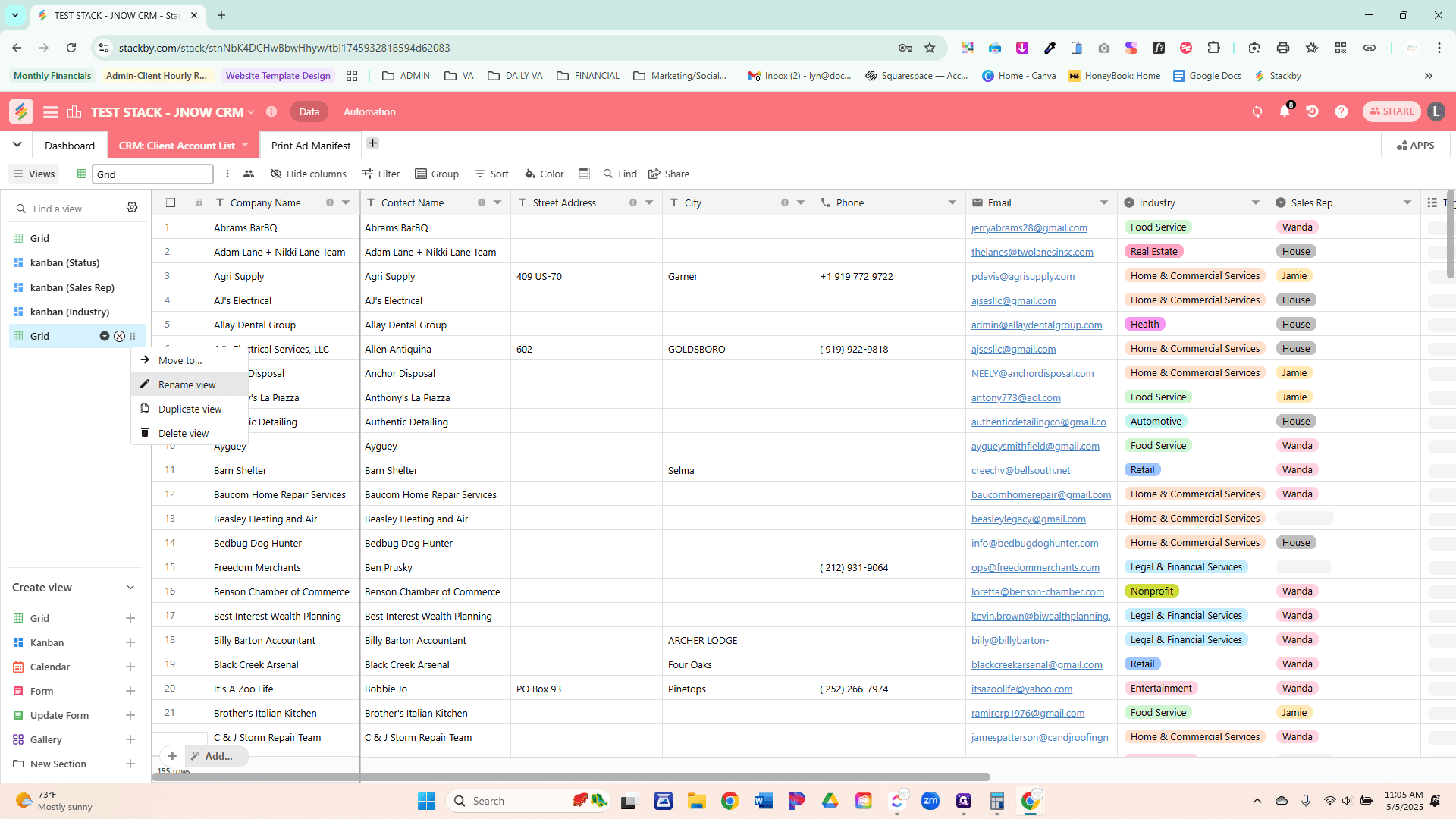The height and width of the screenshot is (819, 1456).
Task: Expand the tables list chevron
Action: (x=17, y=144)
